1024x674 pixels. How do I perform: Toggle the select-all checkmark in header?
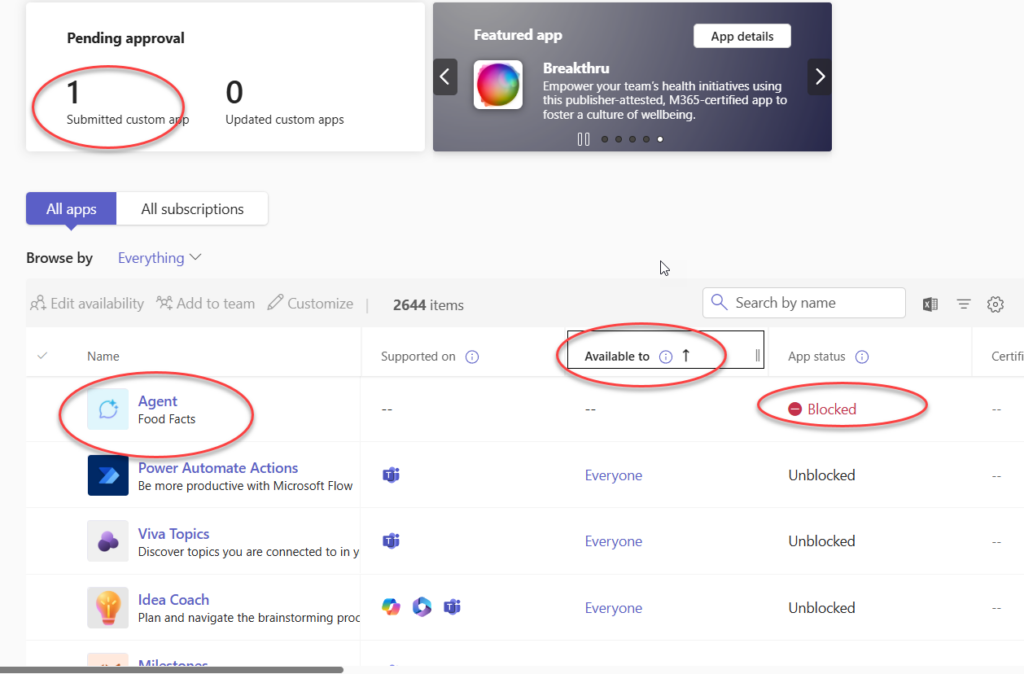click(x=42, y=356)
